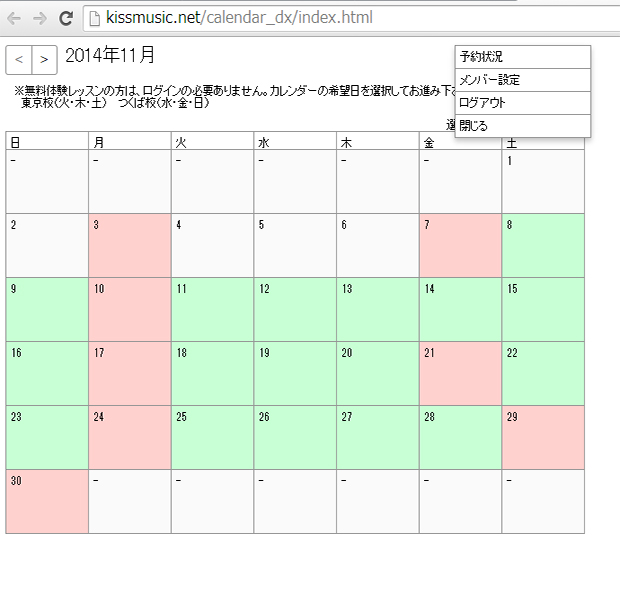Open the pink cell for day 7
Viewport: 620px width, 591px height.
pyautogui.click(x=460, y=245)
